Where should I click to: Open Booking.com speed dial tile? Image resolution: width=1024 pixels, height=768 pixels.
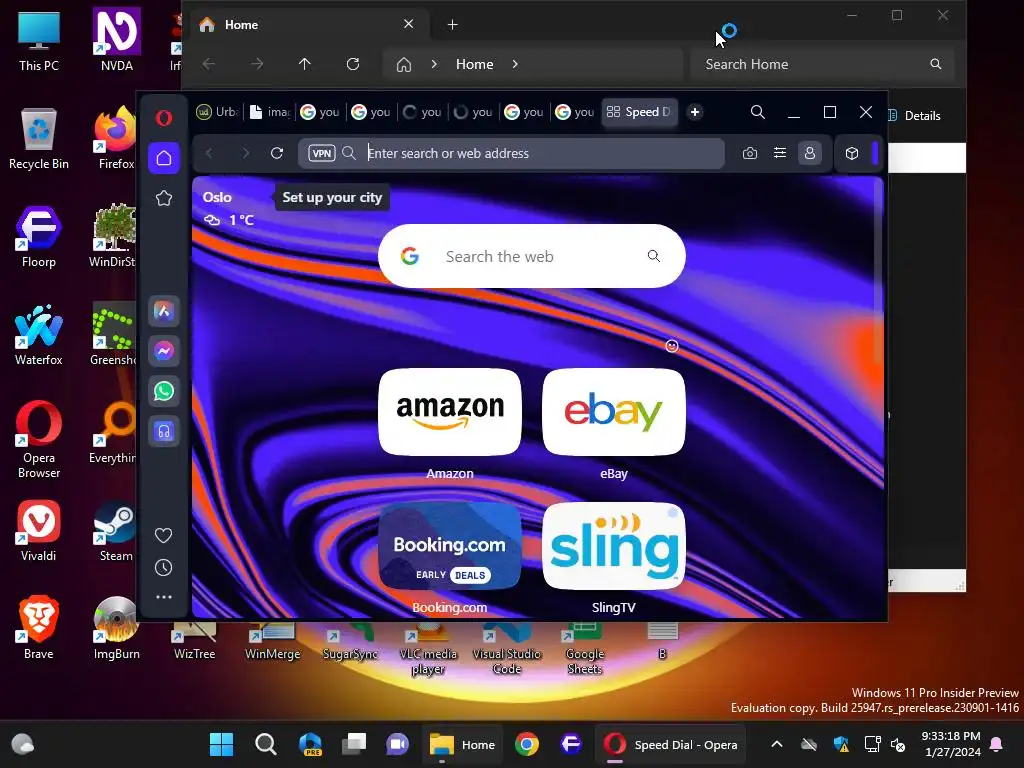450,546
